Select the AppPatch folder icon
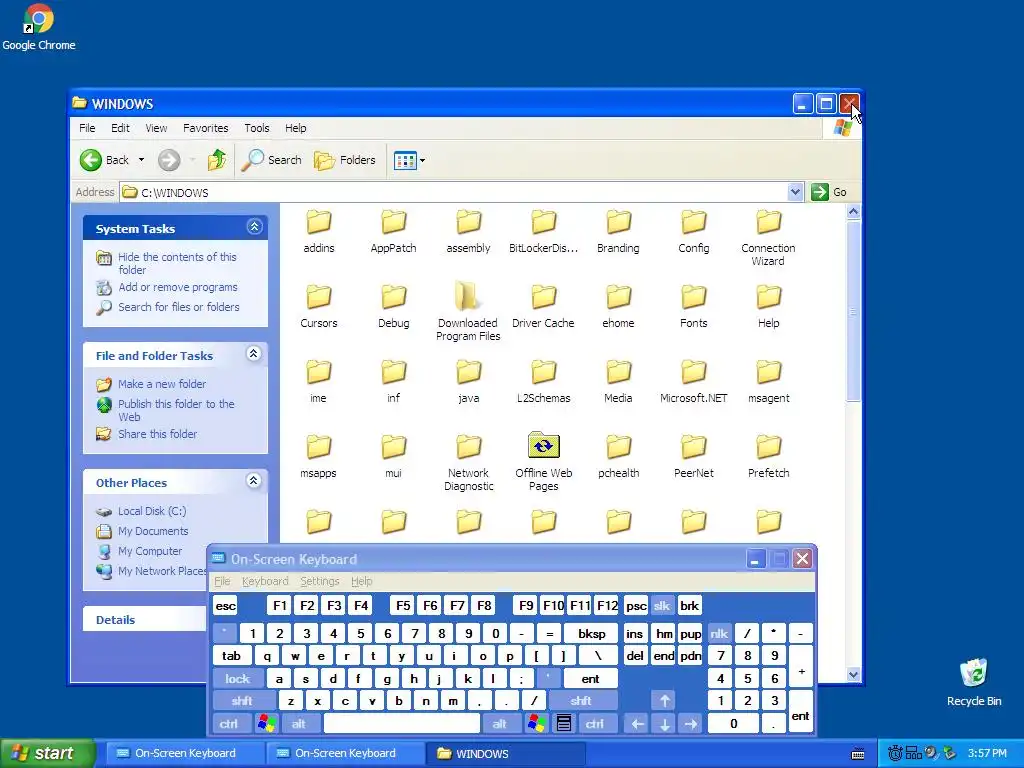This screenshot has height=768, width=1024. tap(393, 222)
